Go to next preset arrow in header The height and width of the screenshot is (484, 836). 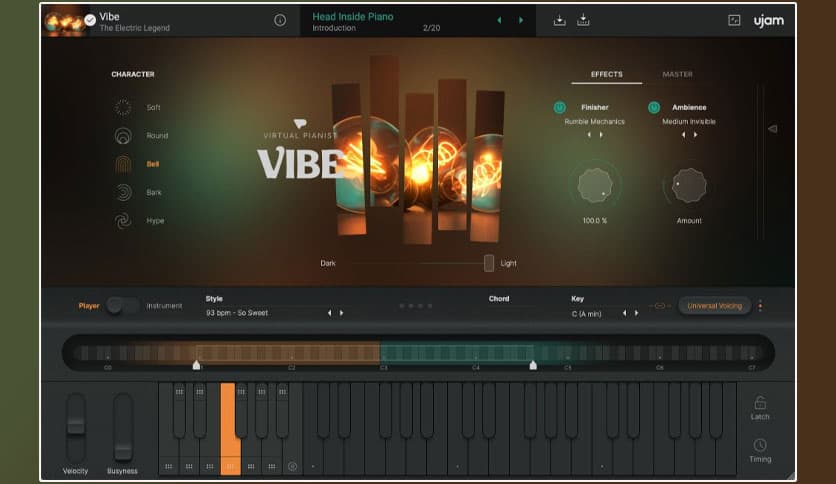click(521, 20)
